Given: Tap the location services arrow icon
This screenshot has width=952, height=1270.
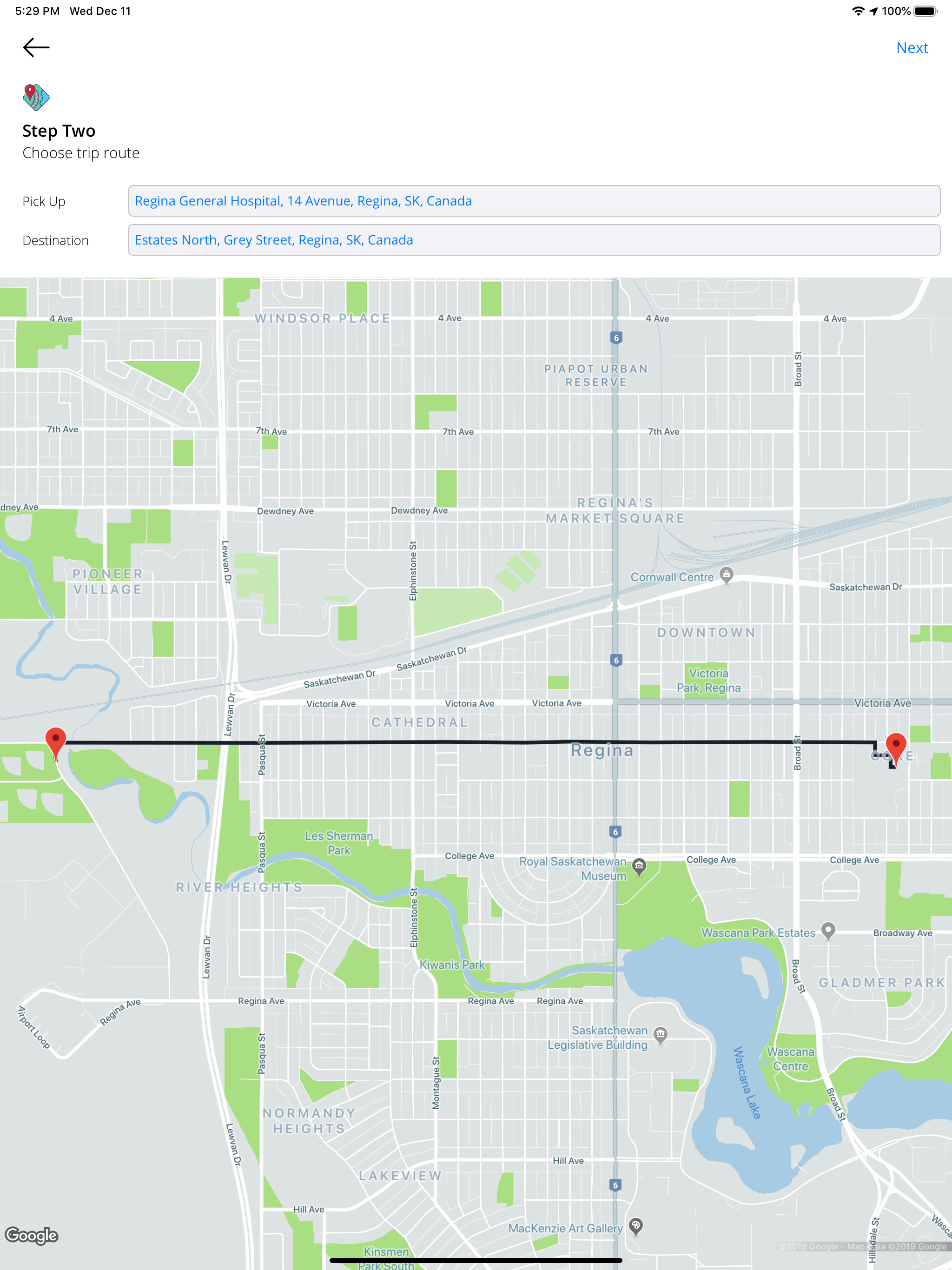Looking at the screenshot, I should coord(873,11).
